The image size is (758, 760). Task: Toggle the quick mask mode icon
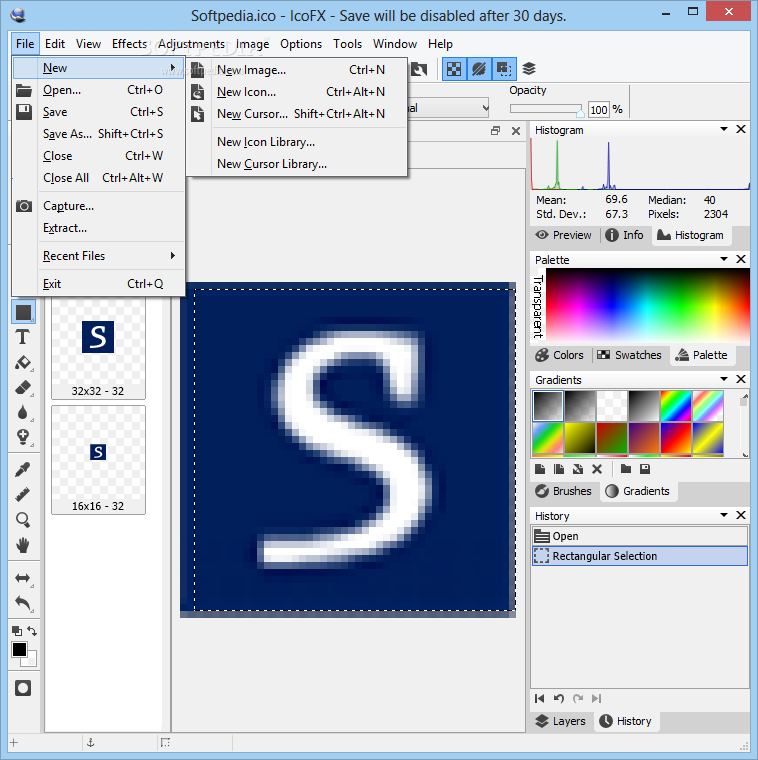[x=23, y=688]
